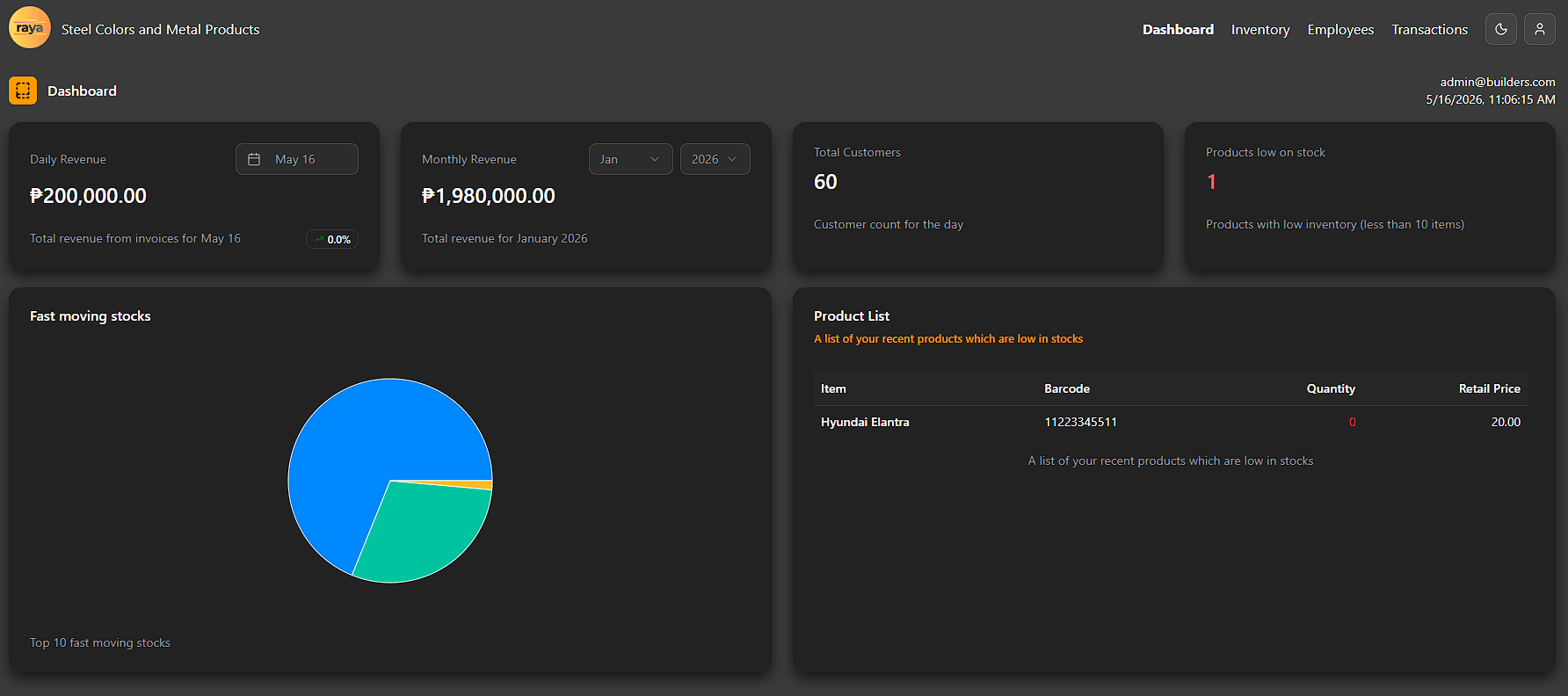Click the Quantity column header
1568x696 pixels.
click(x=1331, y=388)
